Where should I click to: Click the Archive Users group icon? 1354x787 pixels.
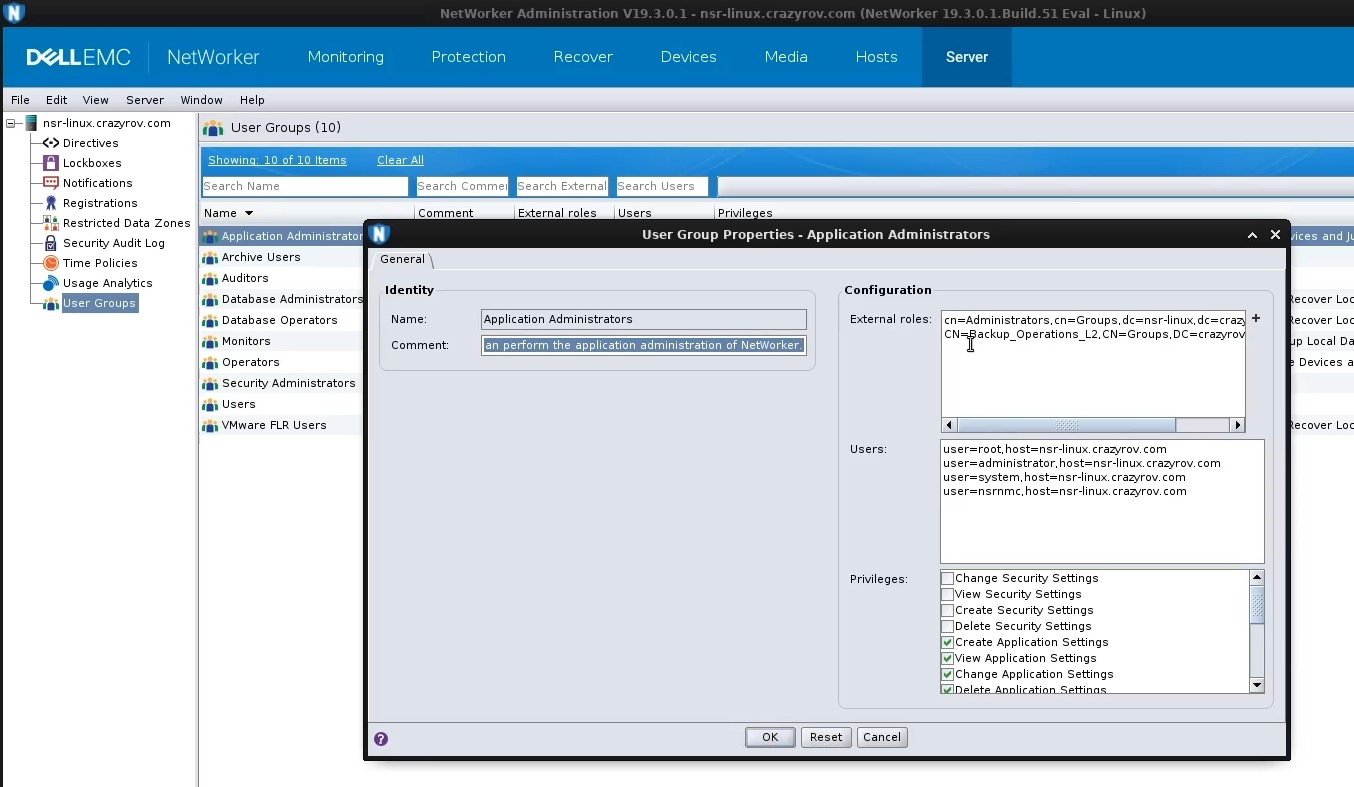(210, 258)
